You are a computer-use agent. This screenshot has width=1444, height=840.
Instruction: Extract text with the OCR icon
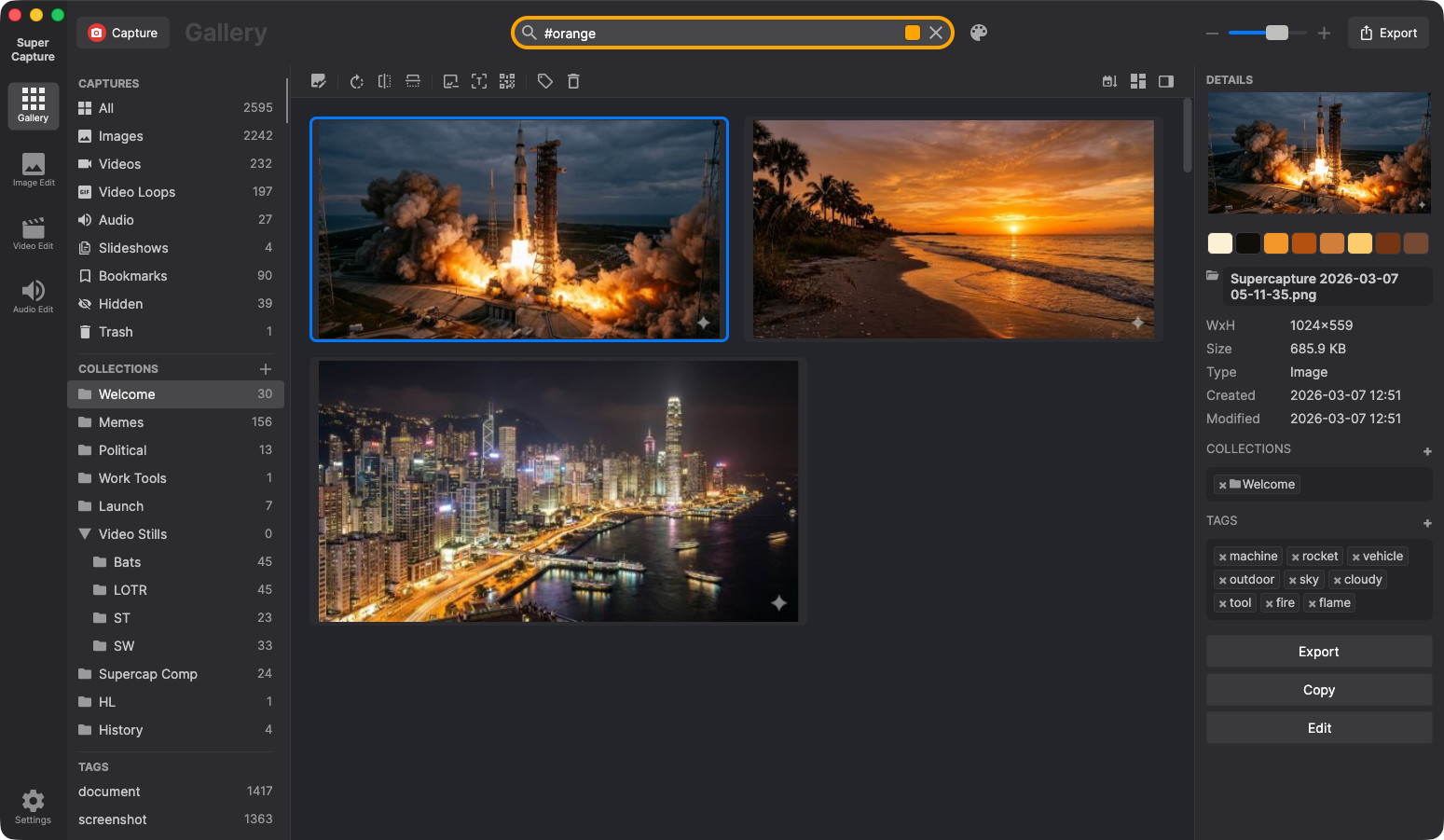(x=478, y=81)
